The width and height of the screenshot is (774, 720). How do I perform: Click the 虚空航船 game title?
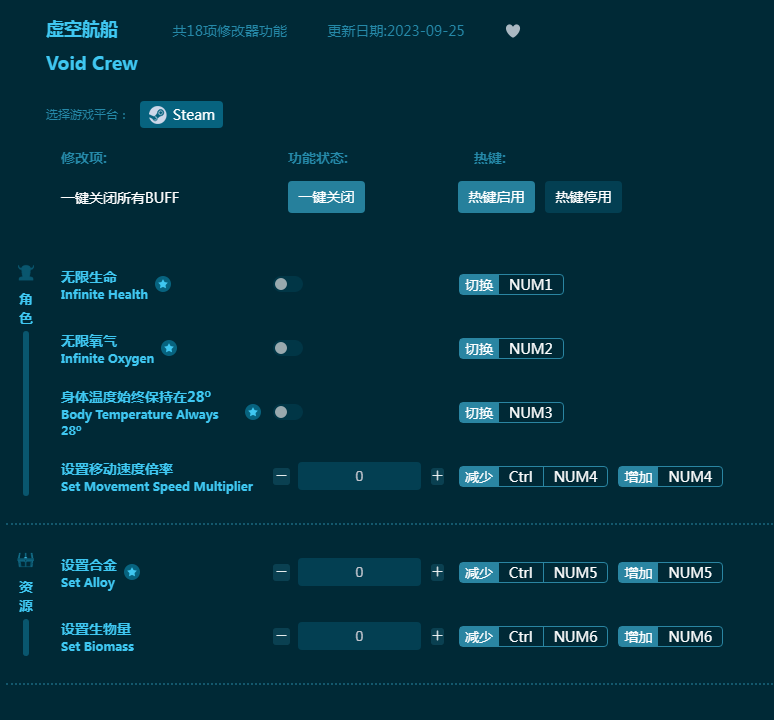82,30
